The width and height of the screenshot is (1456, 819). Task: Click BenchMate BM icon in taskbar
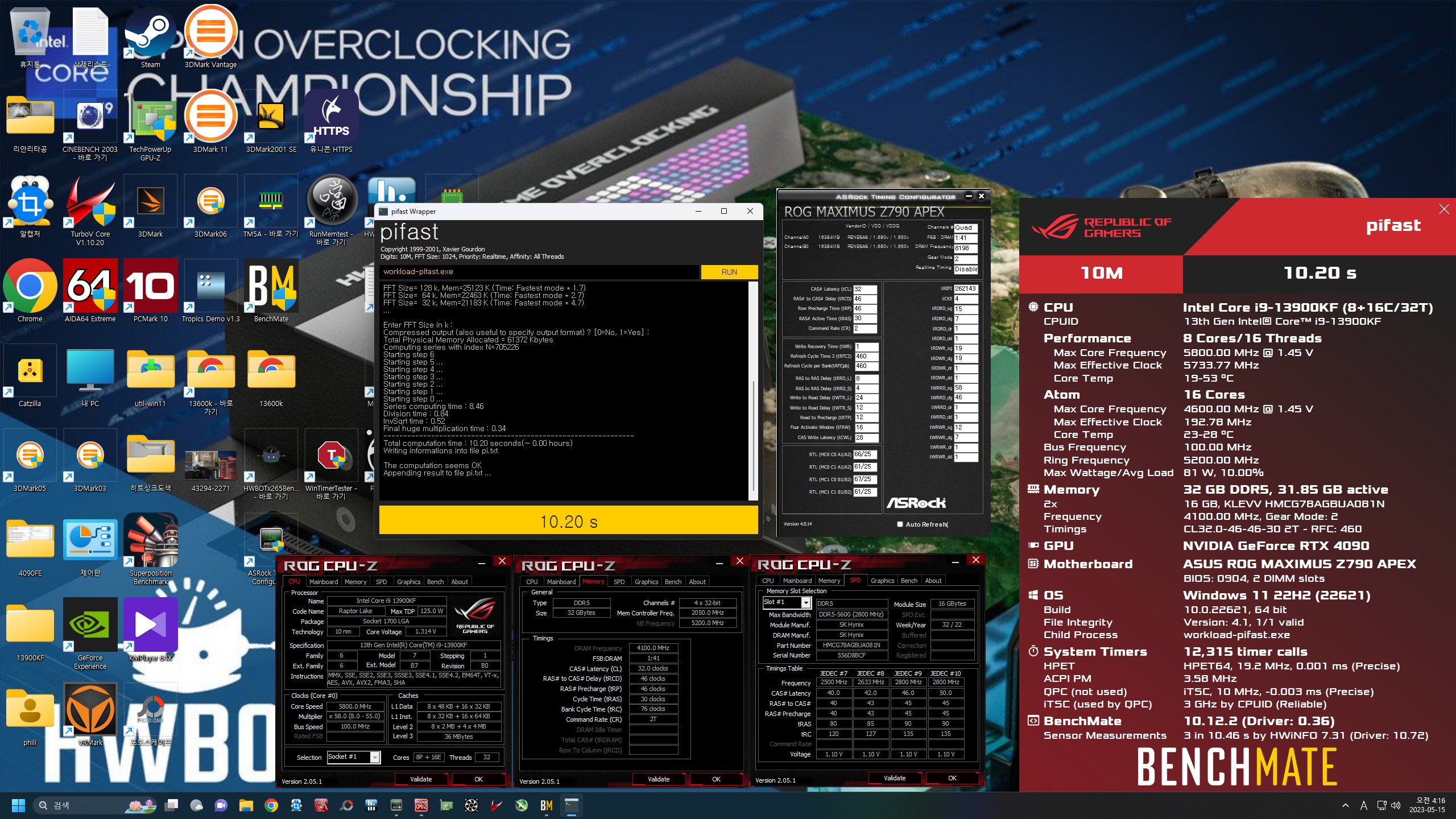coord(547,805)
